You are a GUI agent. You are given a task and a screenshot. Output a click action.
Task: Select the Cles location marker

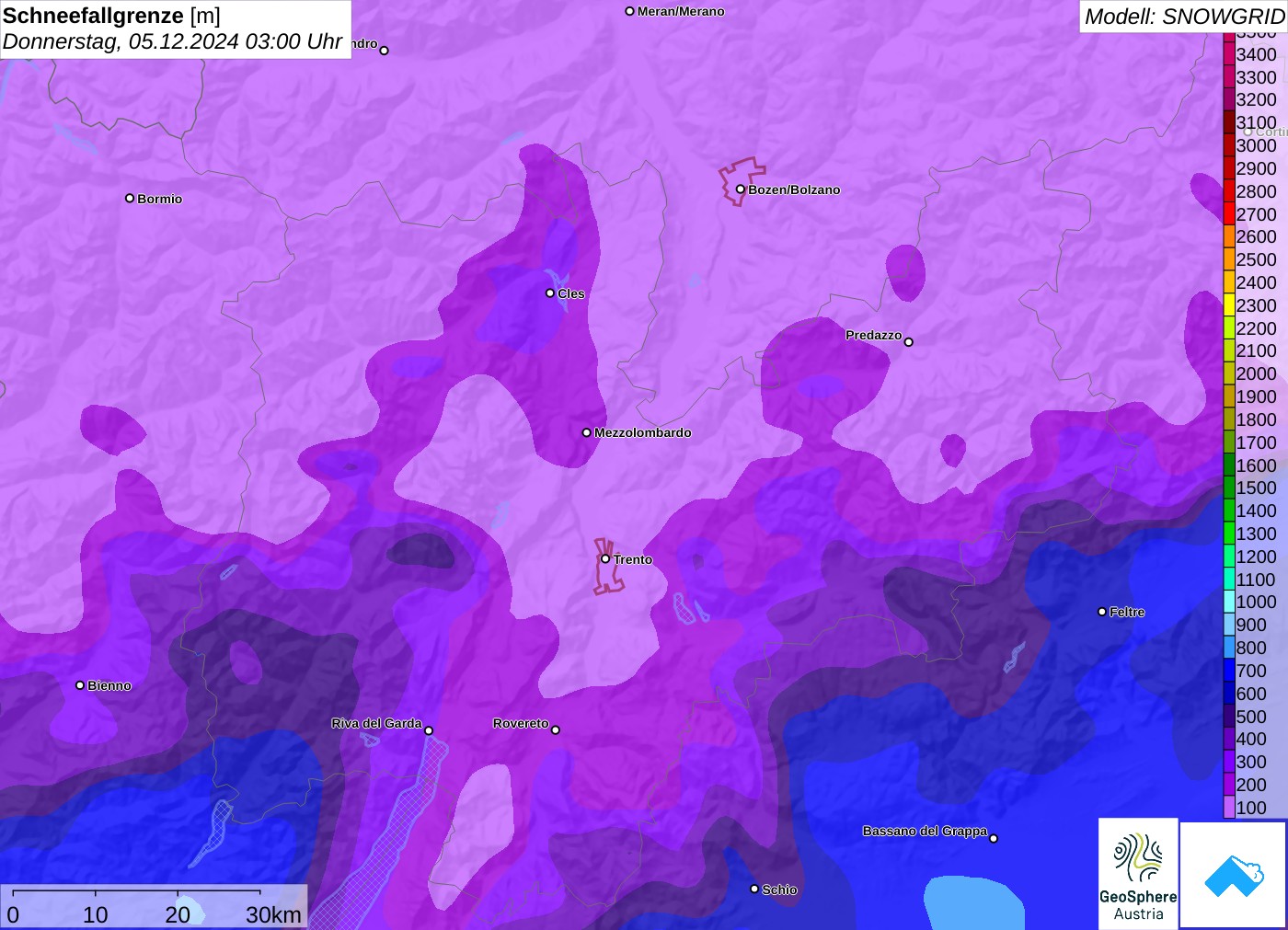pos(550,293)
